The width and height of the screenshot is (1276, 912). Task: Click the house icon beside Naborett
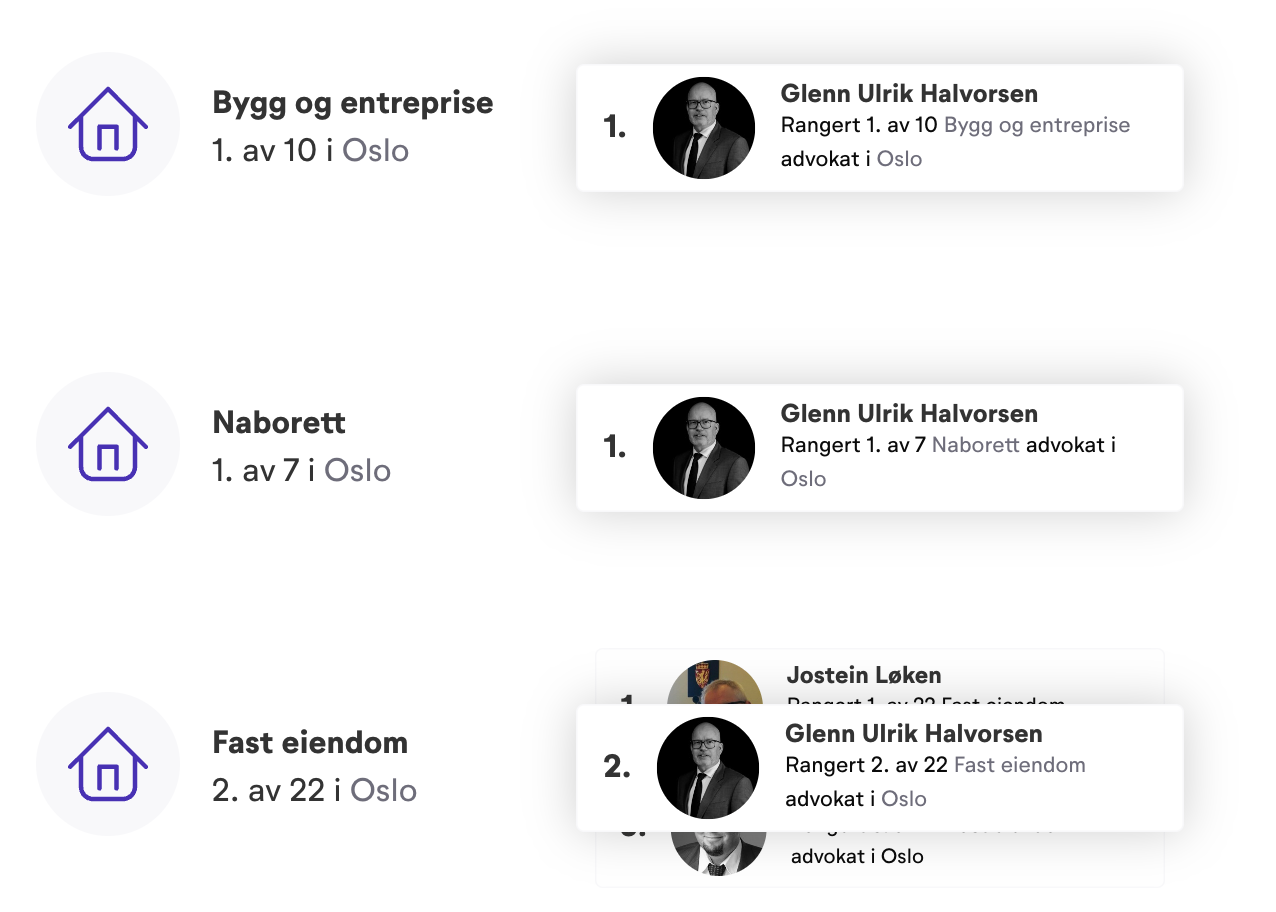pos(108,444)
